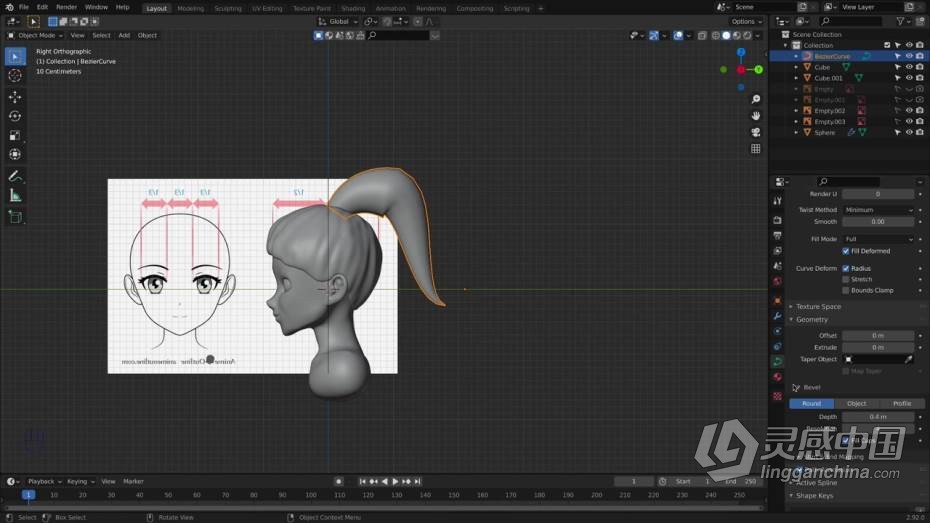The width and height of the screenshot is (930, 523).
Task: Open the Material properties tab icon
Action: pyautogui.click(x=778, y=377)
